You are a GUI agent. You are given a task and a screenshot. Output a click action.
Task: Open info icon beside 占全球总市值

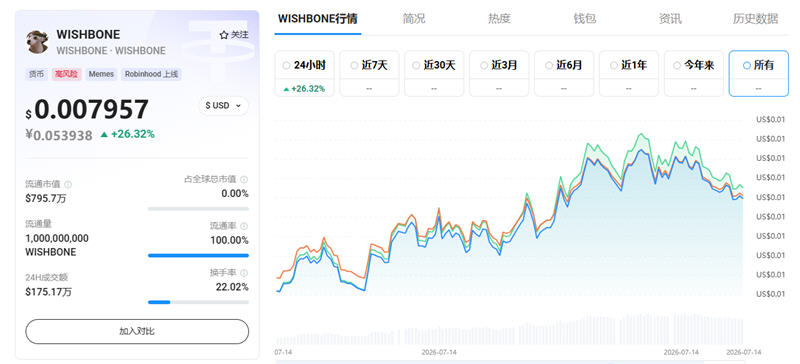244,179
